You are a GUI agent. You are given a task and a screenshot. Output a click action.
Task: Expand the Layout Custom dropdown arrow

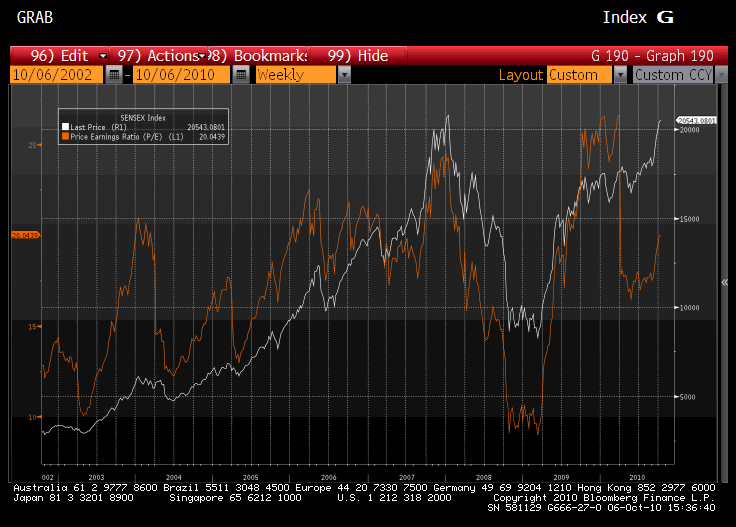click(620, 75)
